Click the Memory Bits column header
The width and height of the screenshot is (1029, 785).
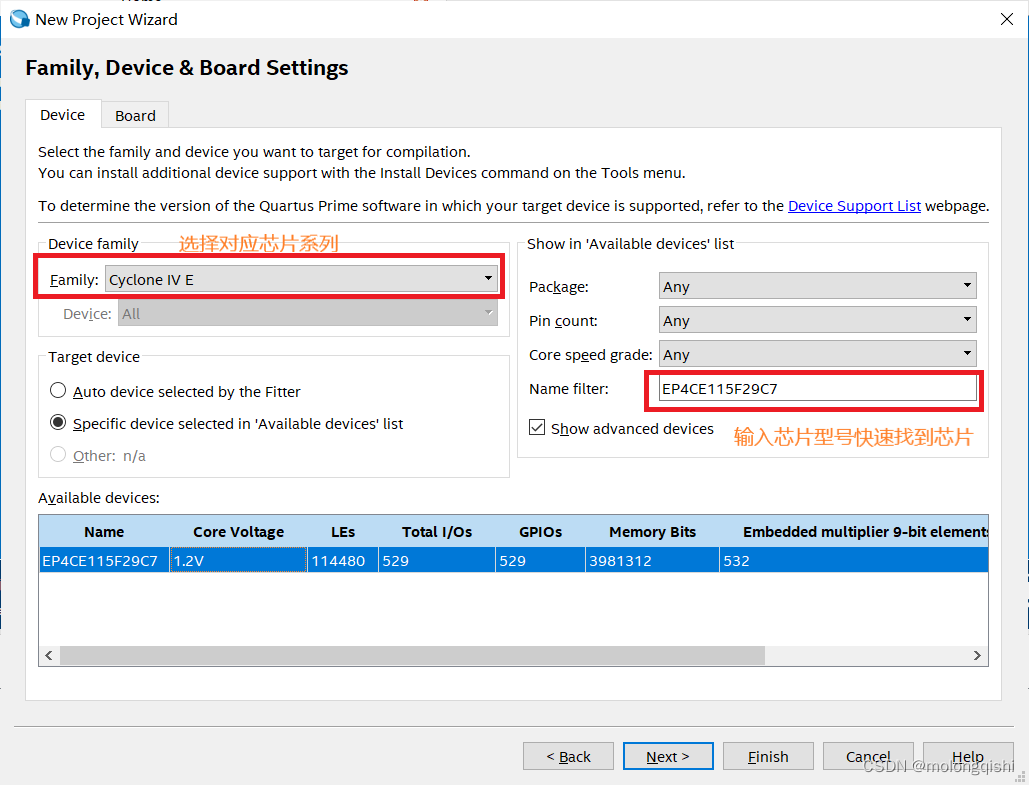652,532
